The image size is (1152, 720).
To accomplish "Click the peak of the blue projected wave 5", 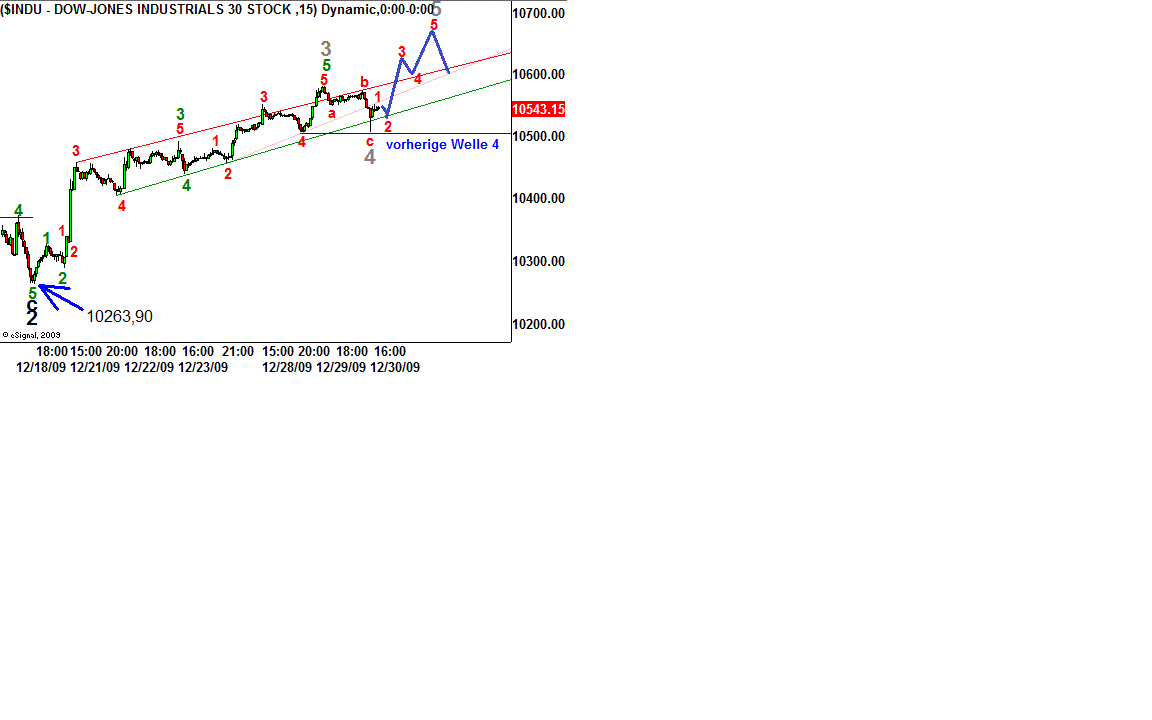I will coord(432,32).
